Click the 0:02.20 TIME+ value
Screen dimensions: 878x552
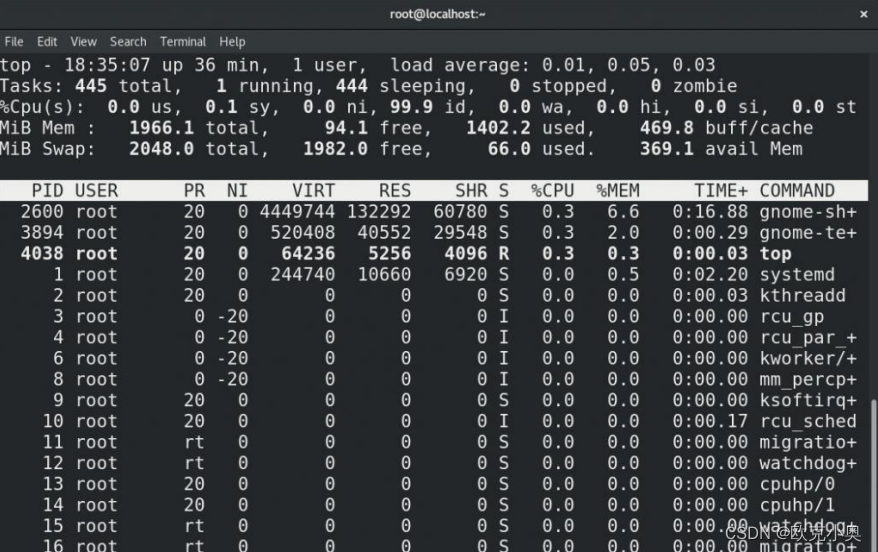pos(710,274)
